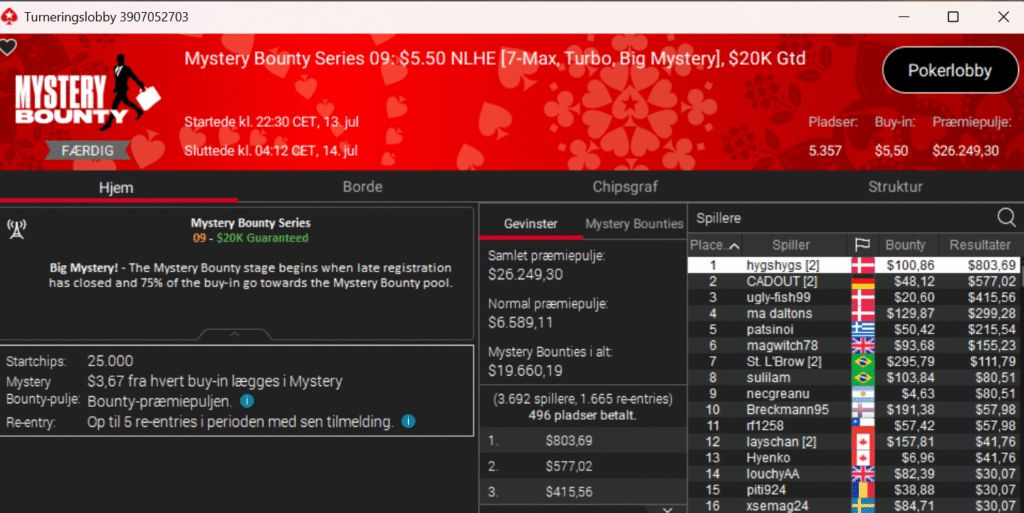
Task: Show Mystery Bounty pool info icon
Action: click(247, 401)
